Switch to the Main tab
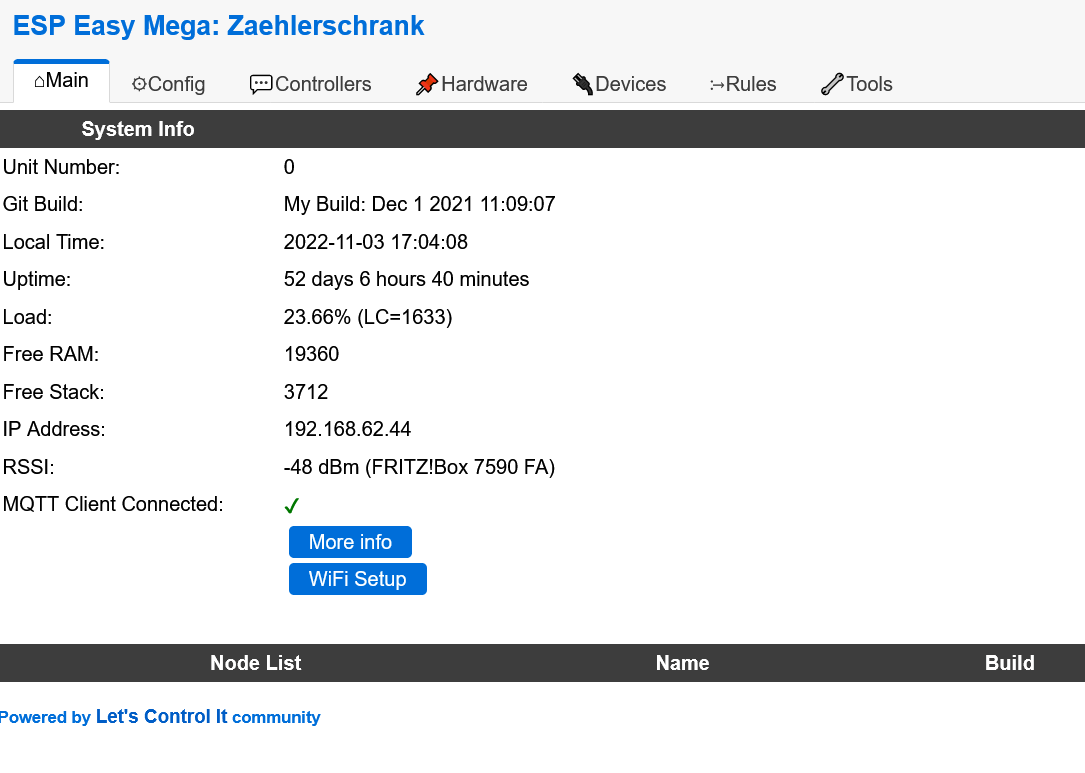The height and width of the screenshot is (773, 1085). (61, 81)
